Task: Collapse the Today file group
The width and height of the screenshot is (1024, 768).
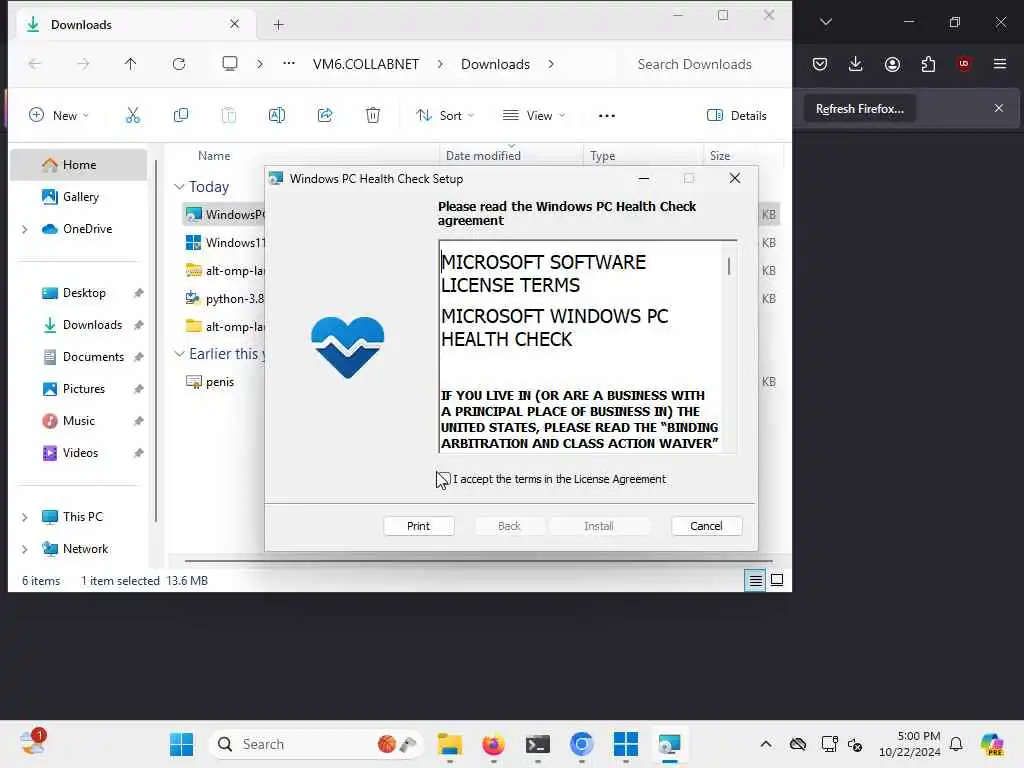Action: (x=179, y=187)
